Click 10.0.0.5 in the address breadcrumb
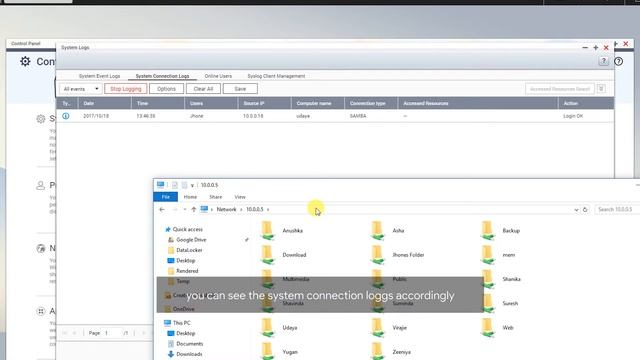Screen dimensions: 640x360 255,209
